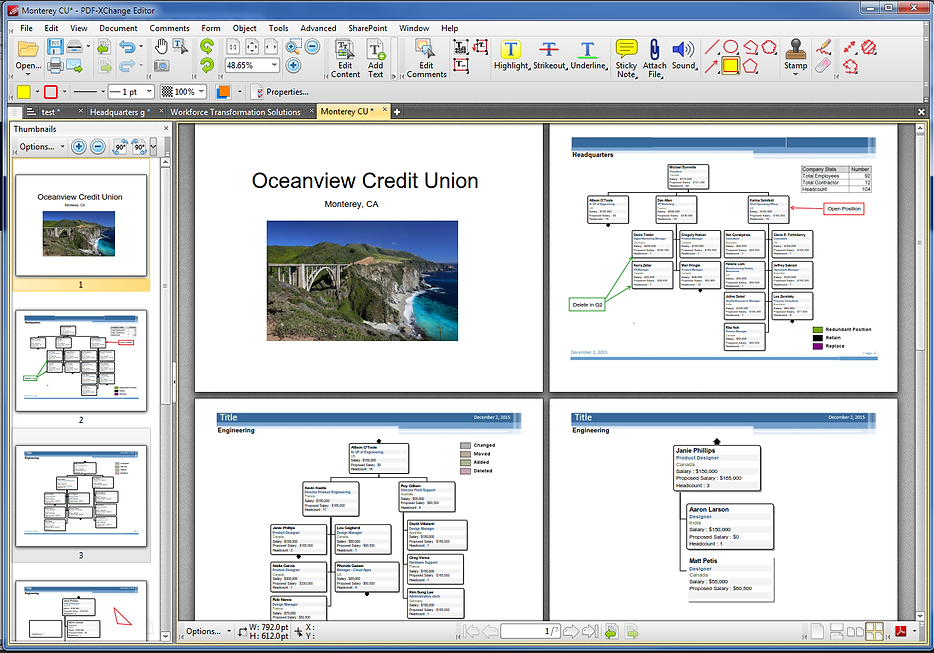Rotate the view clockwise
This screenshot has height=653, width=934.
click(207, 66)
